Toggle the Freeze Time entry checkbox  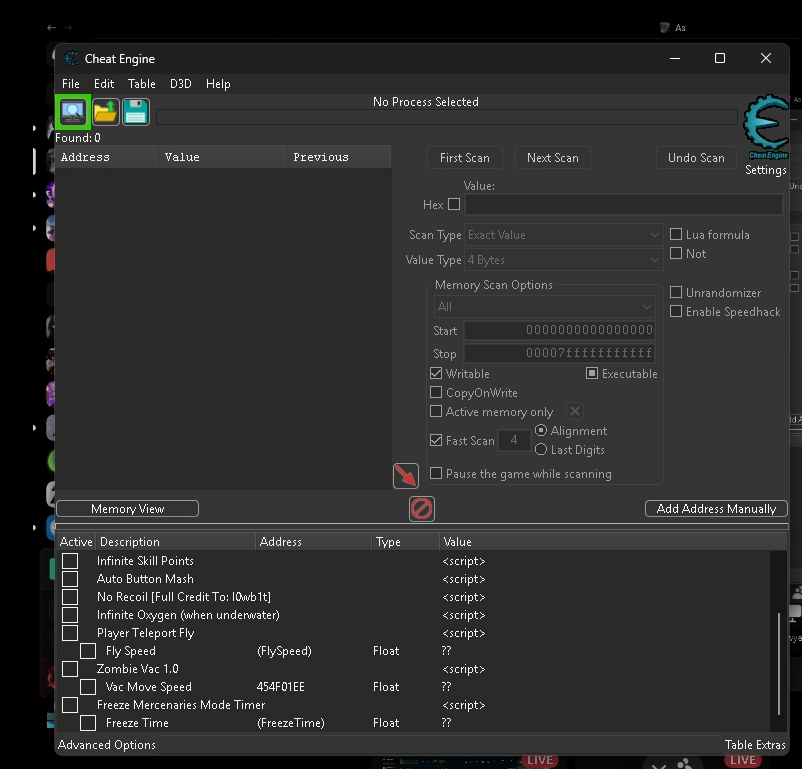(88, 723)
